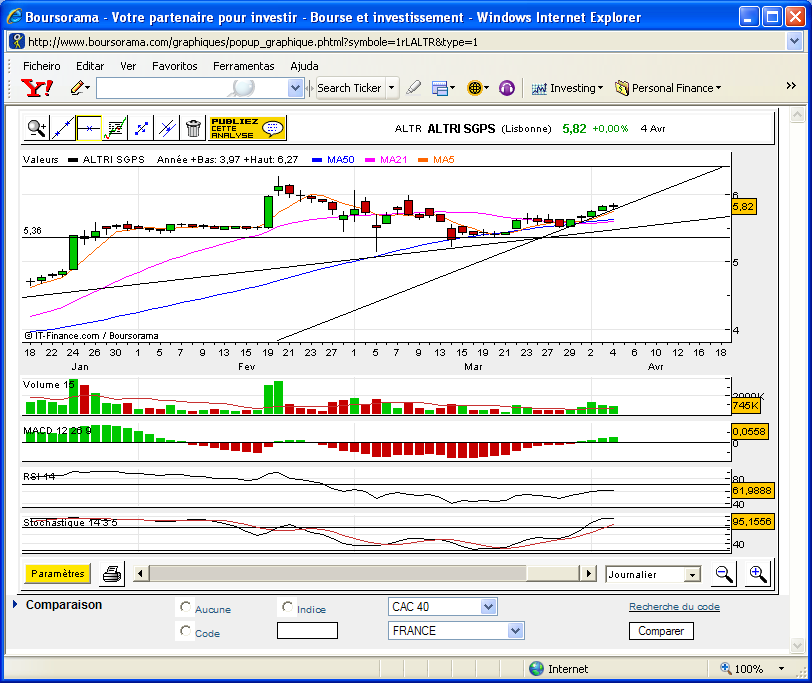The image size is (812, 683).
Task: Click the Yahoo toolbar pencil icon
Action: coord(77,88)
